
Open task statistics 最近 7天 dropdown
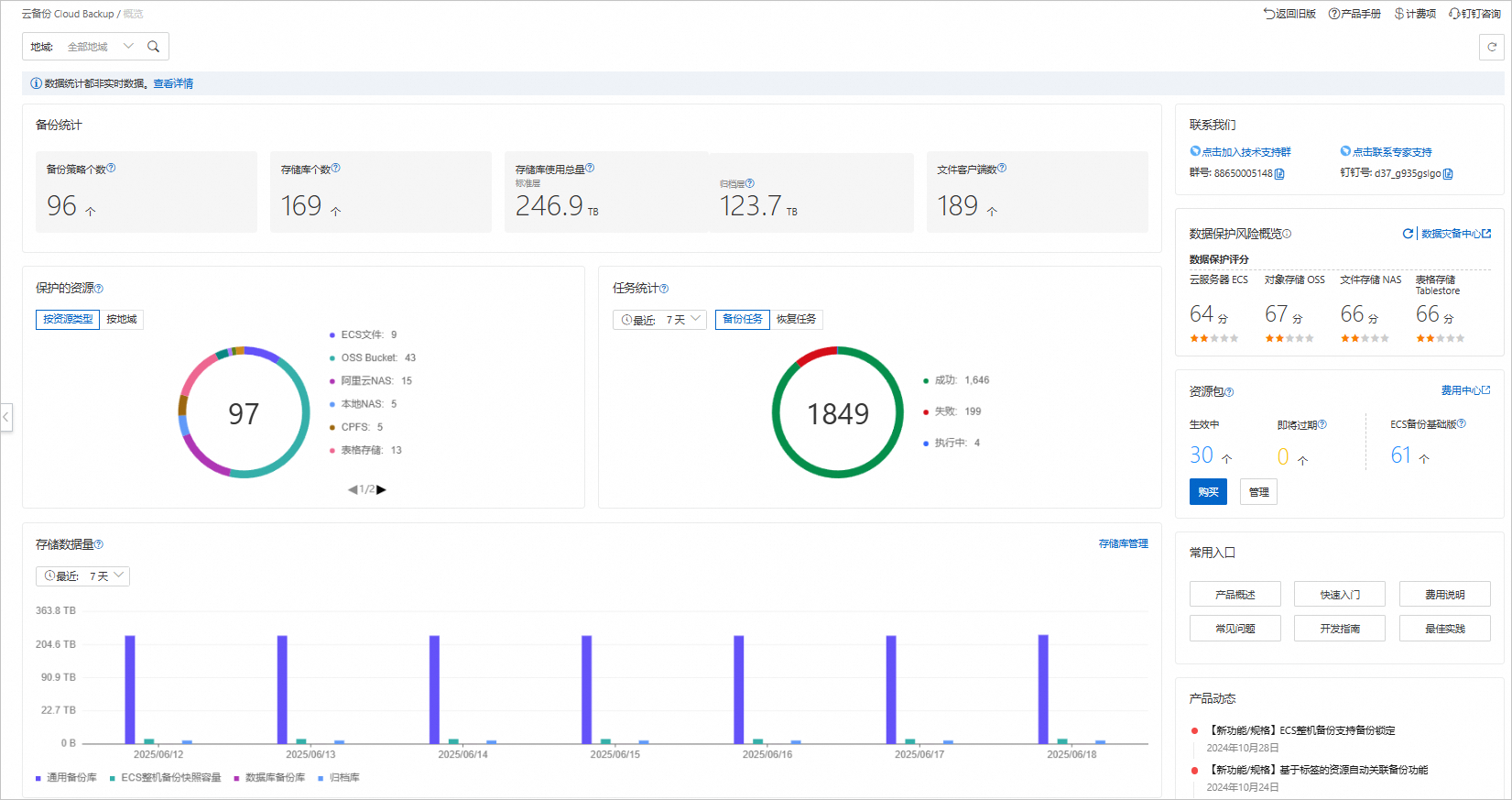(x=659, y=320)
